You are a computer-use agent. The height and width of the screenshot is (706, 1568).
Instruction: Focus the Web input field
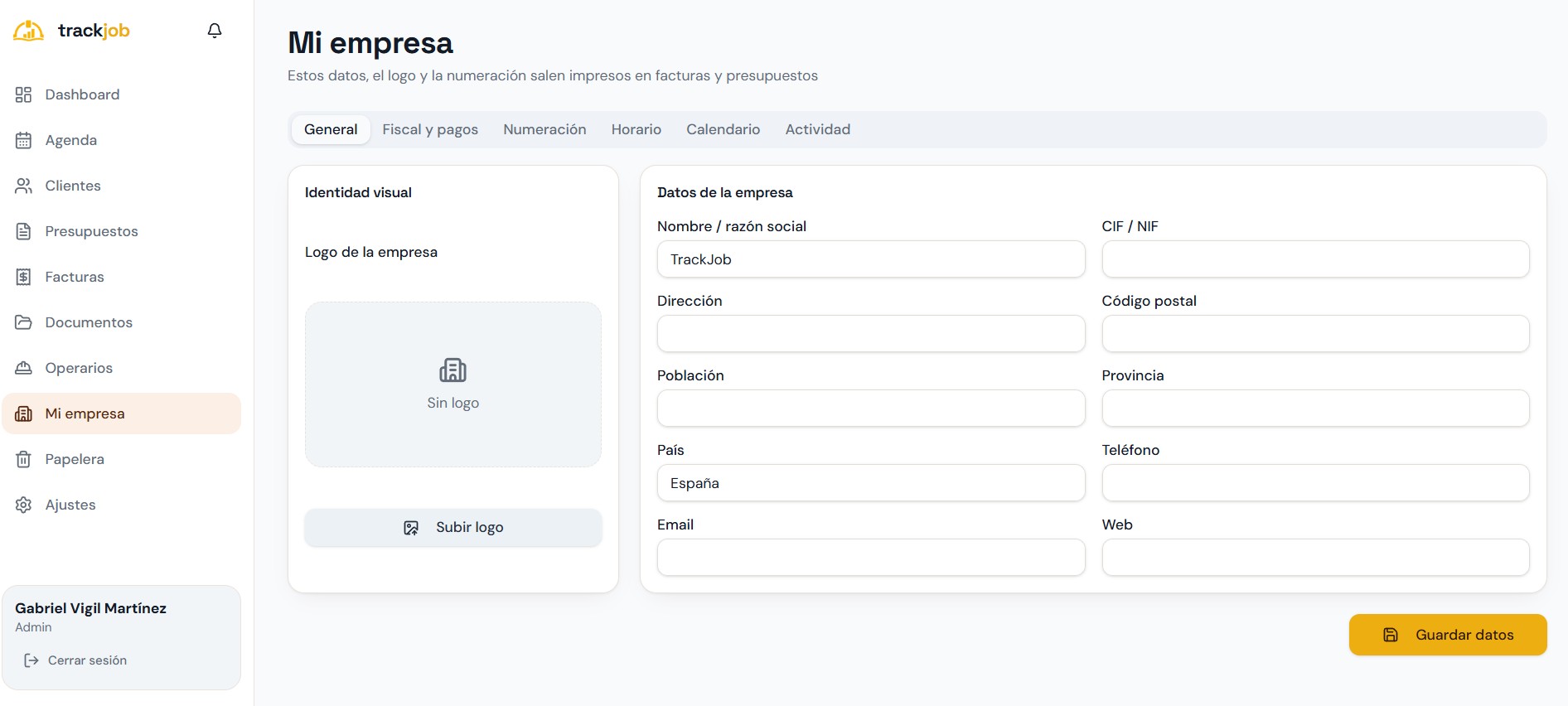[x=1315, y=558]
